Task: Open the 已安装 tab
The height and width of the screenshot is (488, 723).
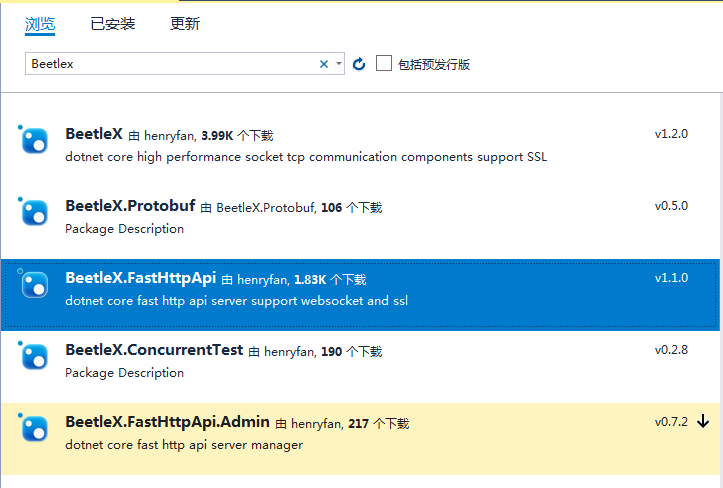Action: tap(112, 24)
